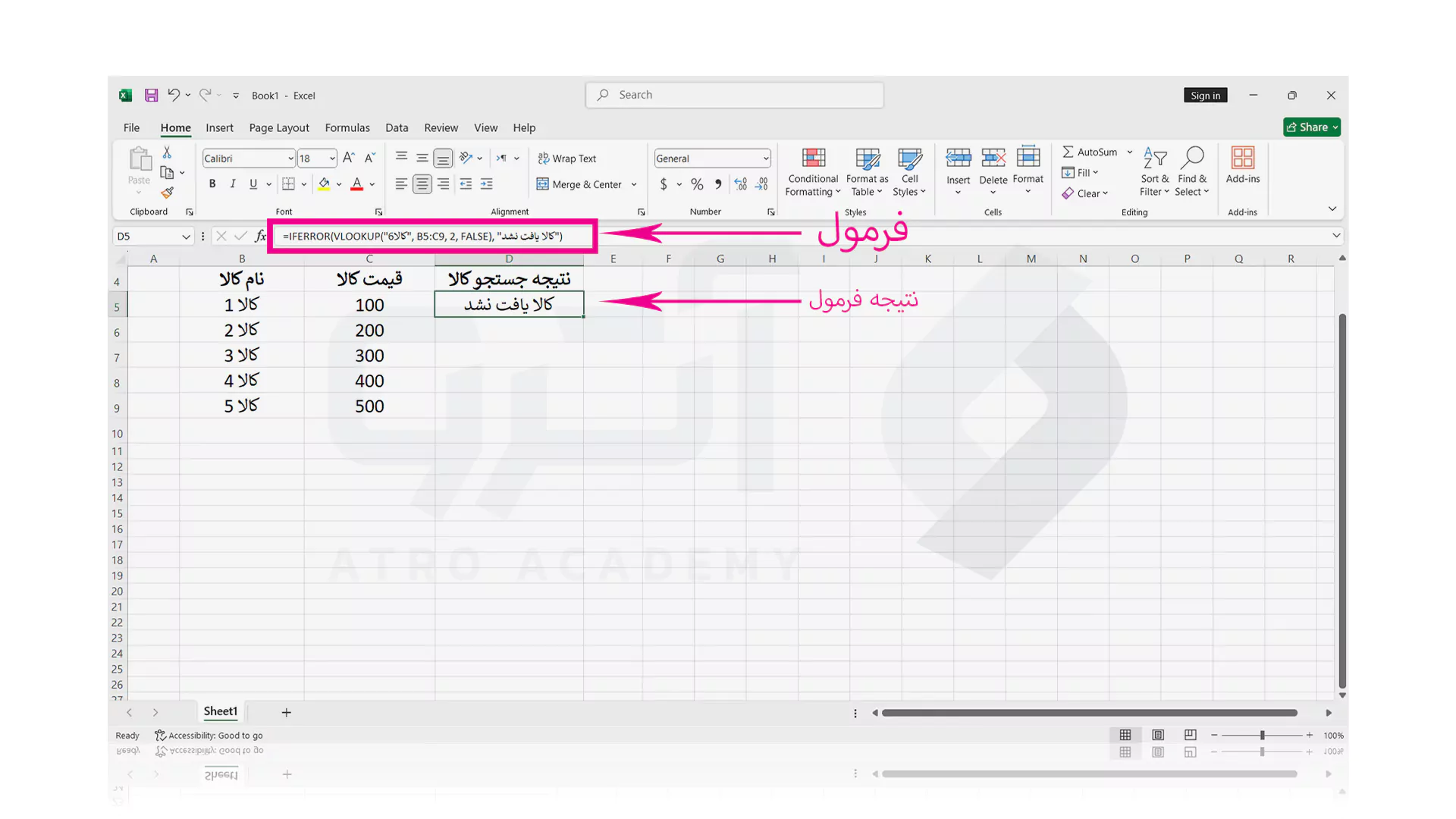The image size is (1456, 819).
Task: Increase indent in Alignment group
Action: point(487,184)
